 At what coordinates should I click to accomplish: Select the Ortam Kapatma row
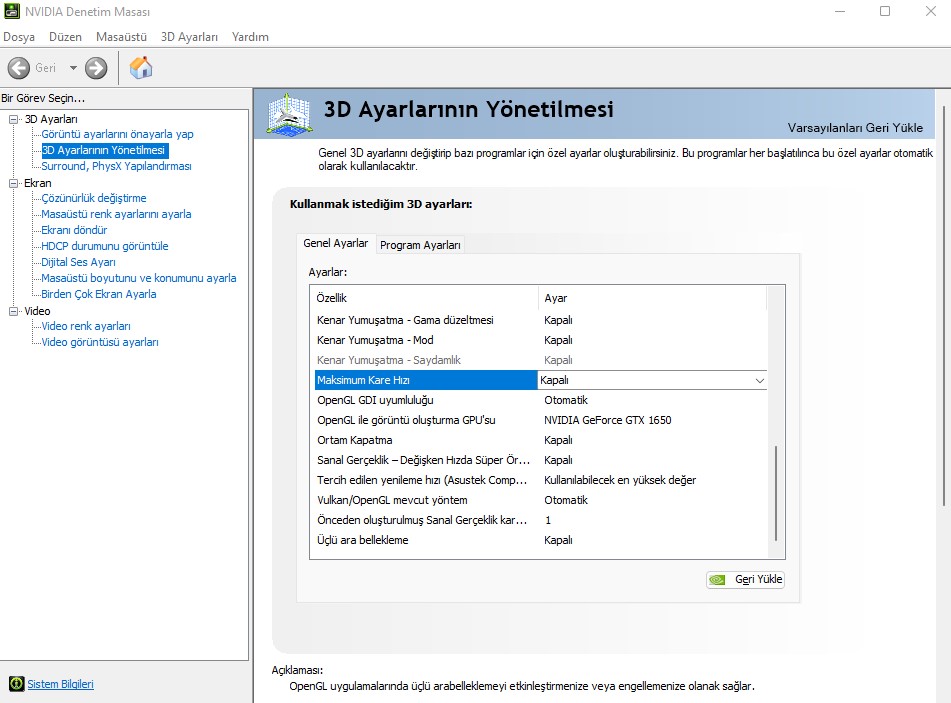540,440
